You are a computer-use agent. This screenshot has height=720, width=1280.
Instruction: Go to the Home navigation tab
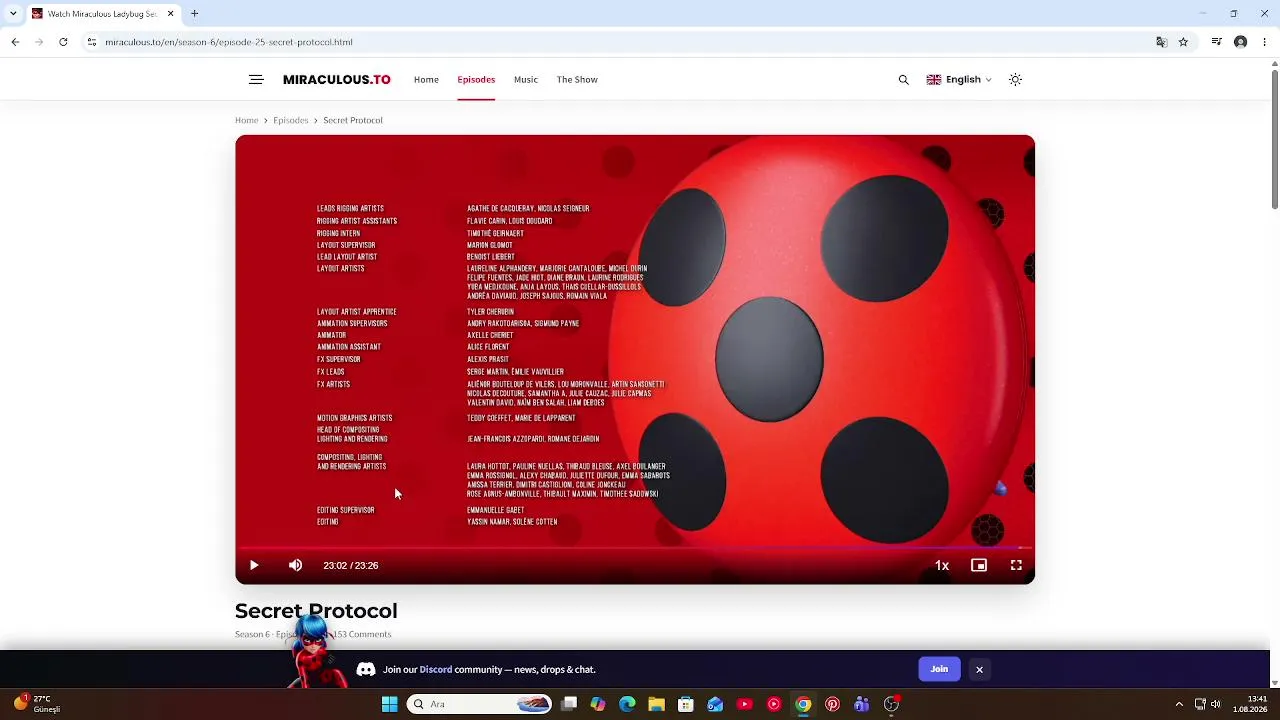point(426,80)
